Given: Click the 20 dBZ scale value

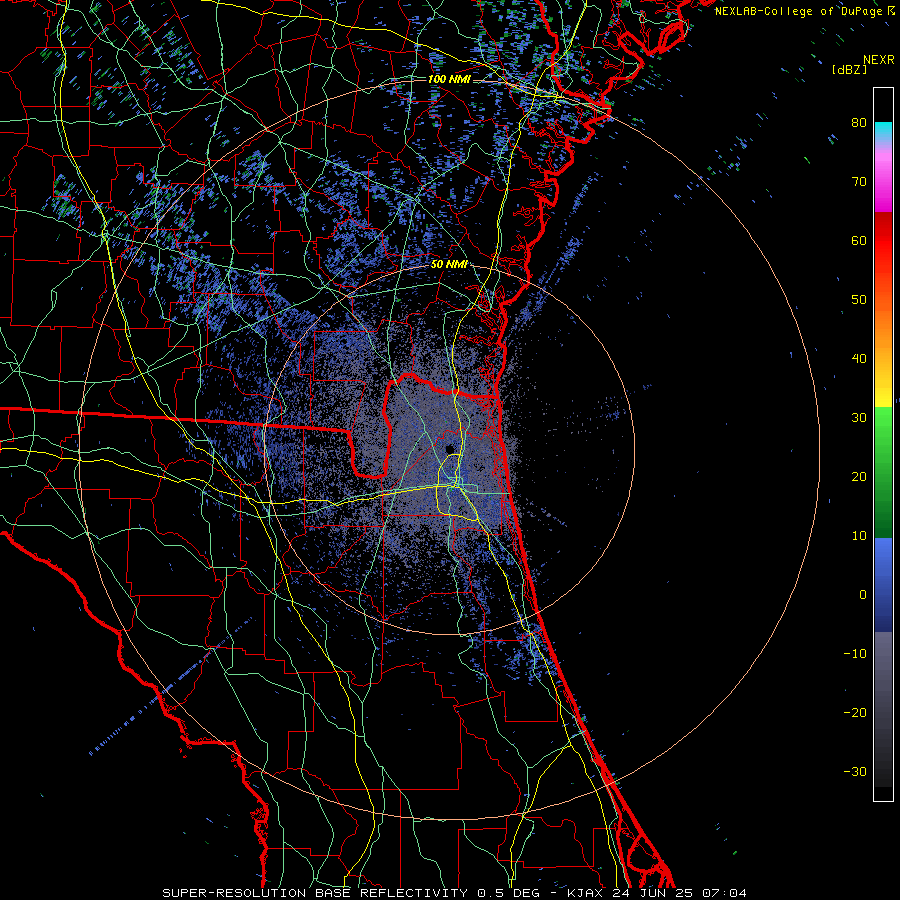Looking at the screenshot, I should point(859,477).
